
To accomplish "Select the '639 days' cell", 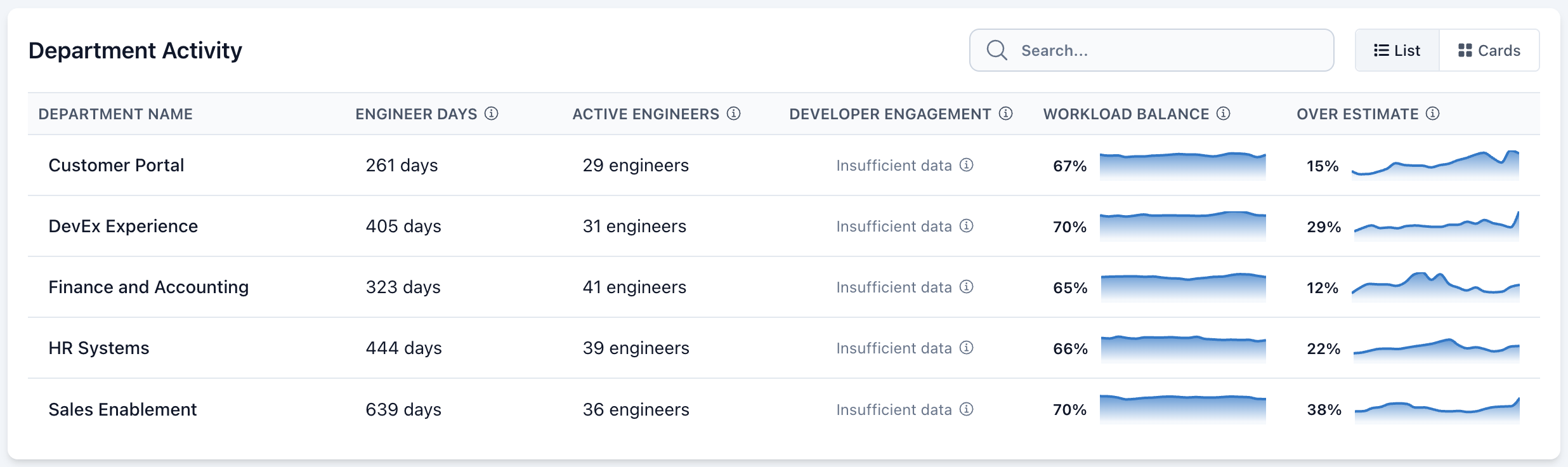I will tap(403, 410).
